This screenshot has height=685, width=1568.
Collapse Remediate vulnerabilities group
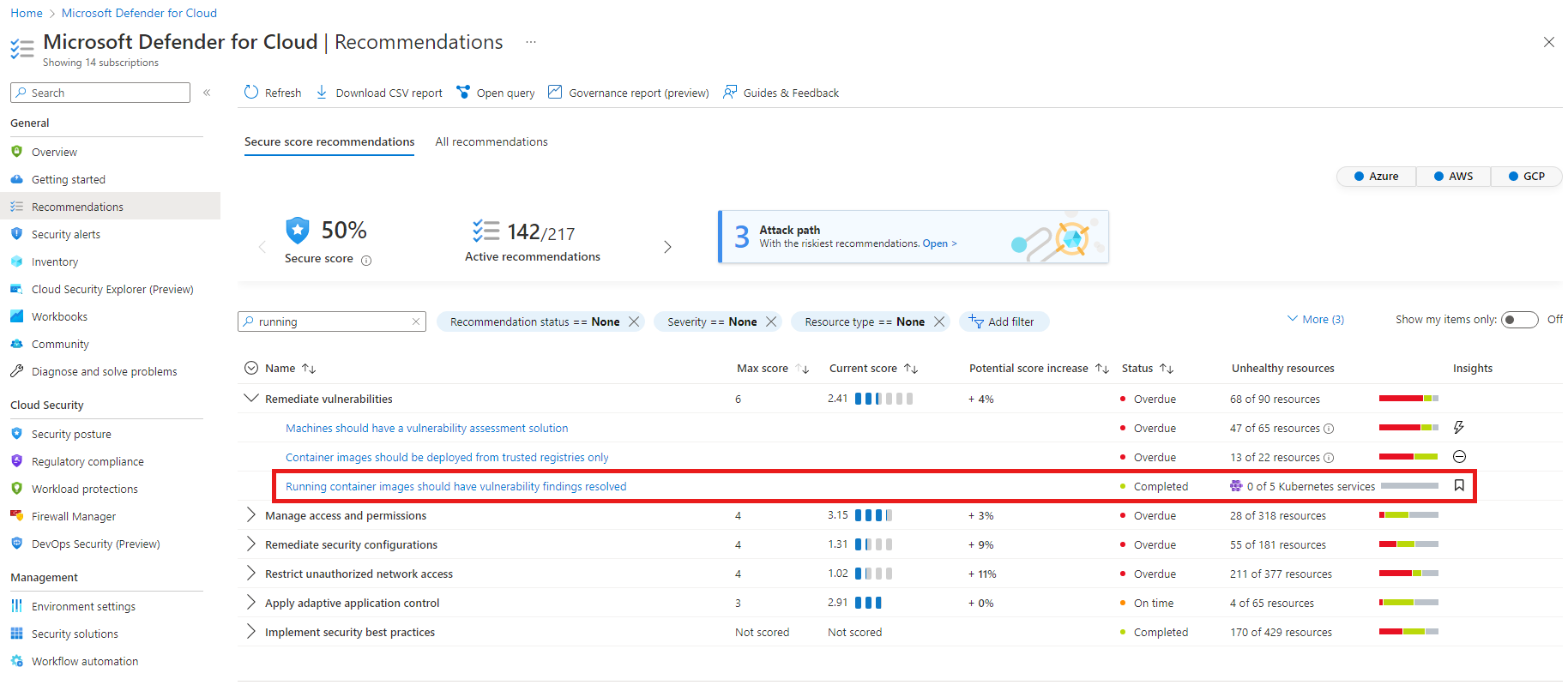251,398
